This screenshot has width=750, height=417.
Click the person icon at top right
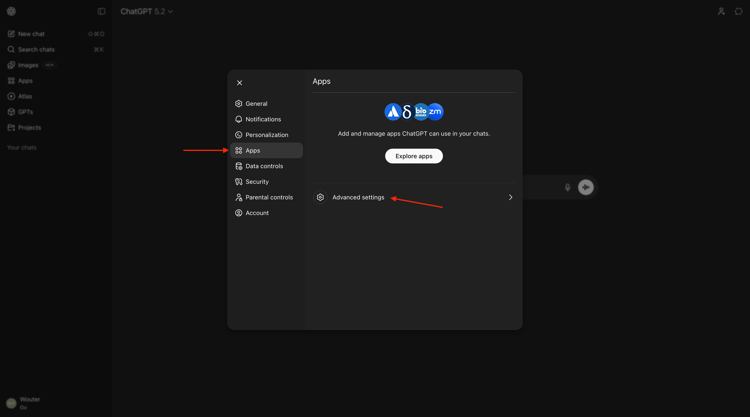click(x=721, y=11)
